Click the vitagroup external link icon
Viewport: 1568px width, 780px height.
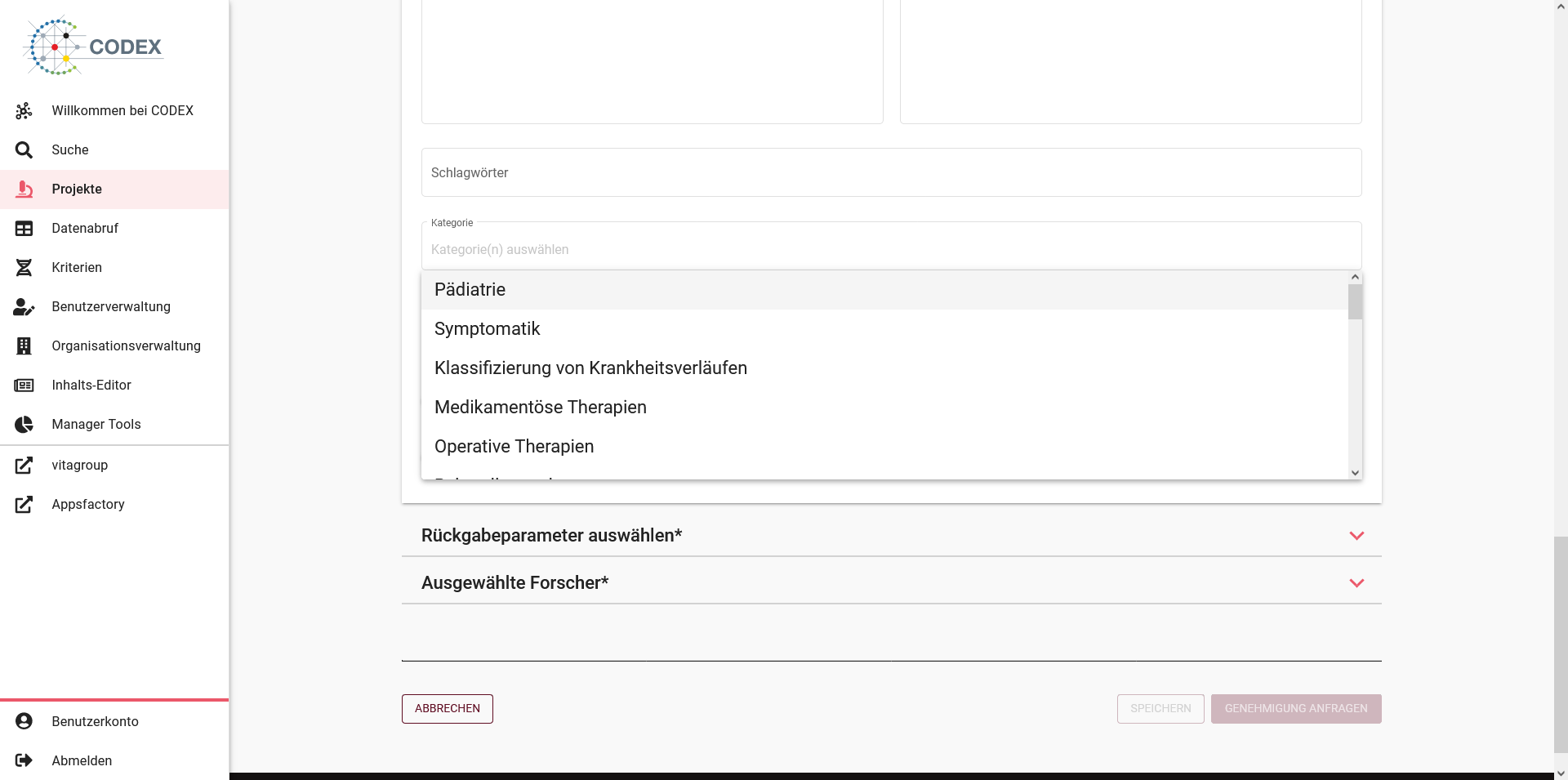click(24, 465)
